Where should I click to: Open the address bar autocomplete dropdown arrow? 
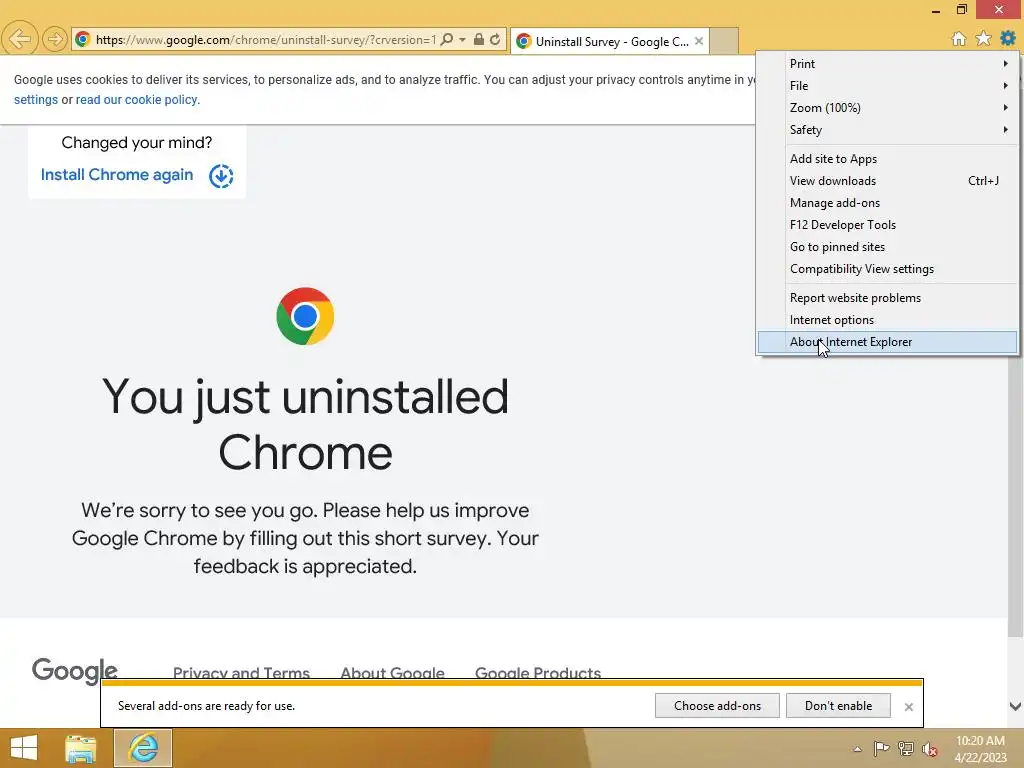click(x=462, y=40)
